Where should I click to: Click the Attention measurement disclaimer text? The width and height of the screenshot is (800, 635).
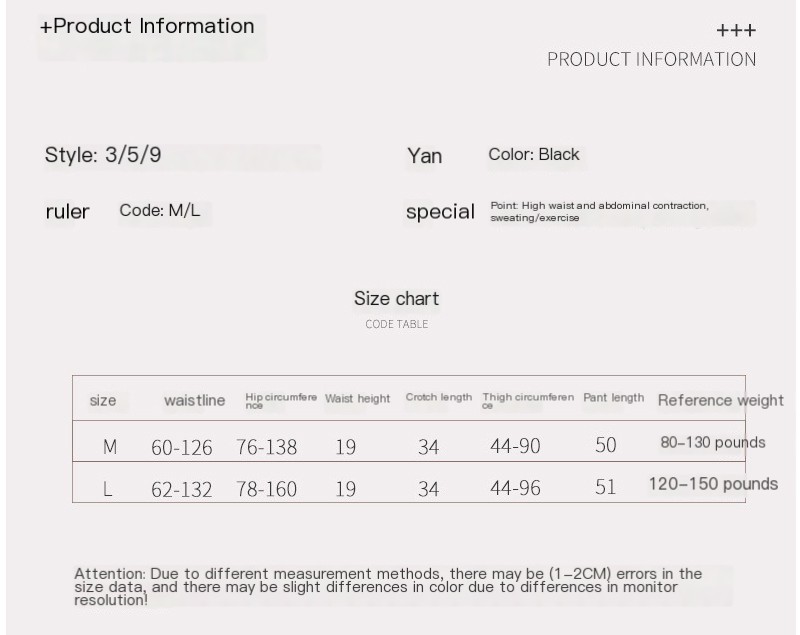[388, 587]
